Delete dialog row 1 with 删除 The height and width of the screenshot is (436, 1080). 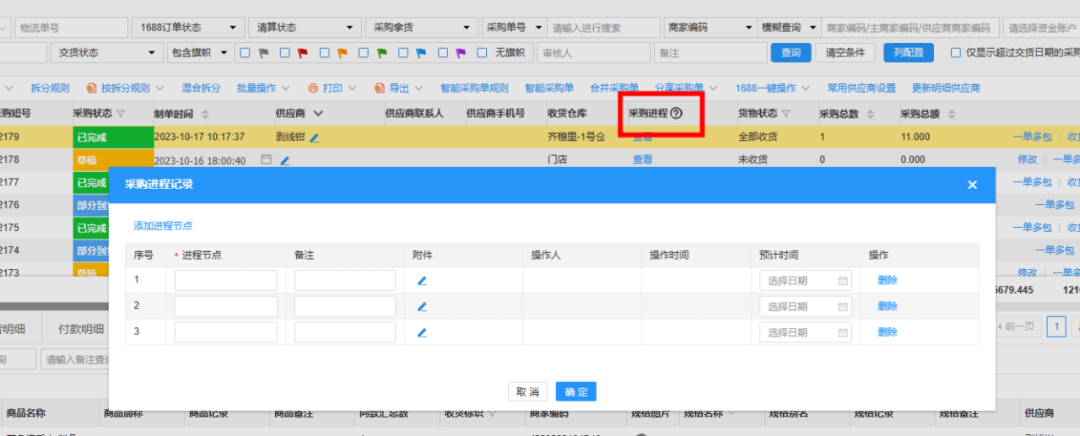(x=887, y=280)
